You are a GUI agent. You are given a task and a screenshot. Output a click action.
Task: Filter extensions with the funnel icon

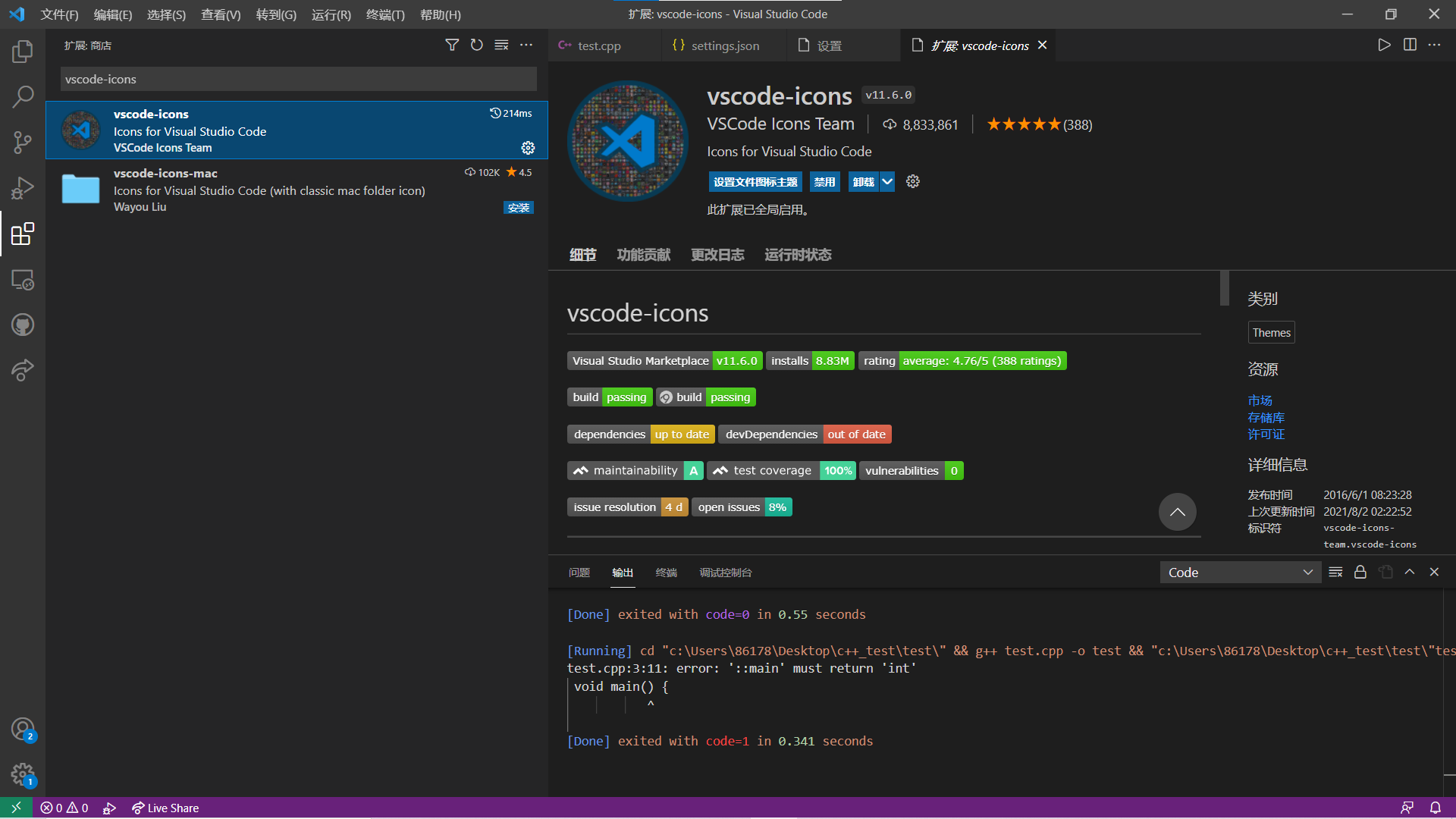click(x=452, y=45)
